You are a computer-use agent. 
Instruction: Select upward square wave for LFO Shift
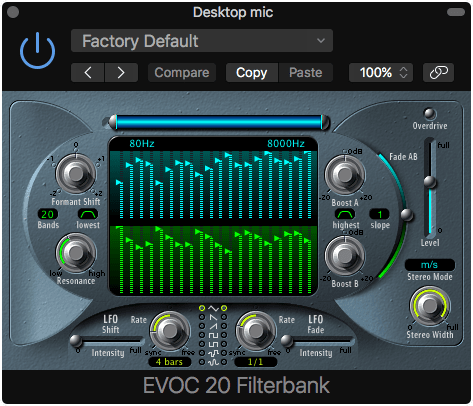202,335
